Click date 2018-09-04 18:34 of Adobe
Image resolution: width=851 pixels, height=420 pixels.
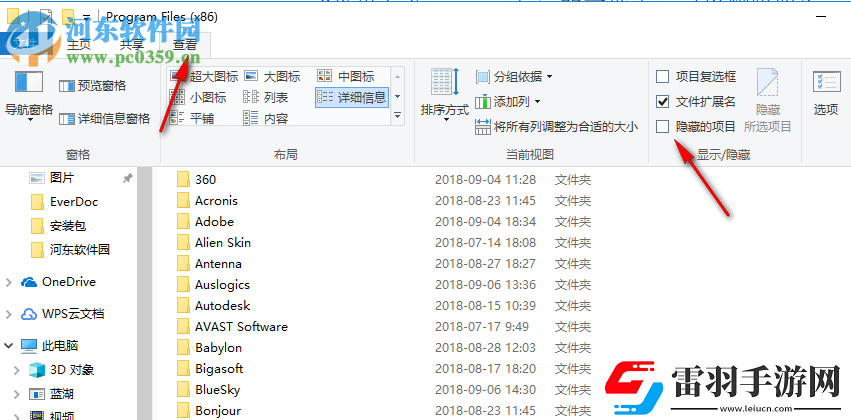tap(485, 222)
